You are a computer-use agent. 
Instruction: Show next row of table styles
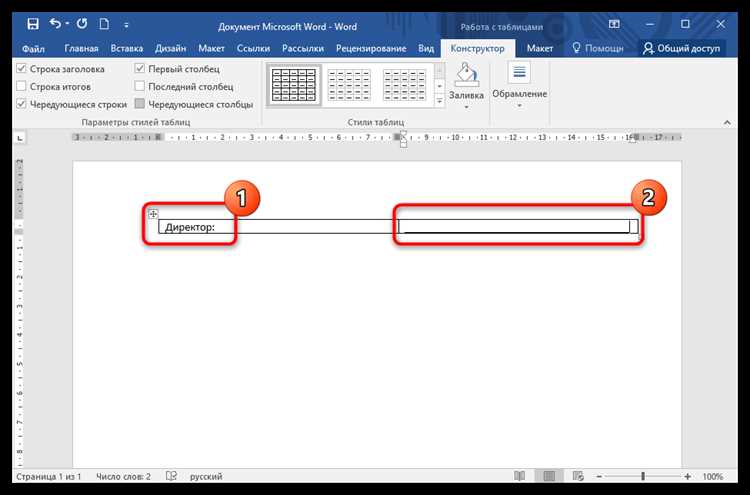tap(439, 87)
